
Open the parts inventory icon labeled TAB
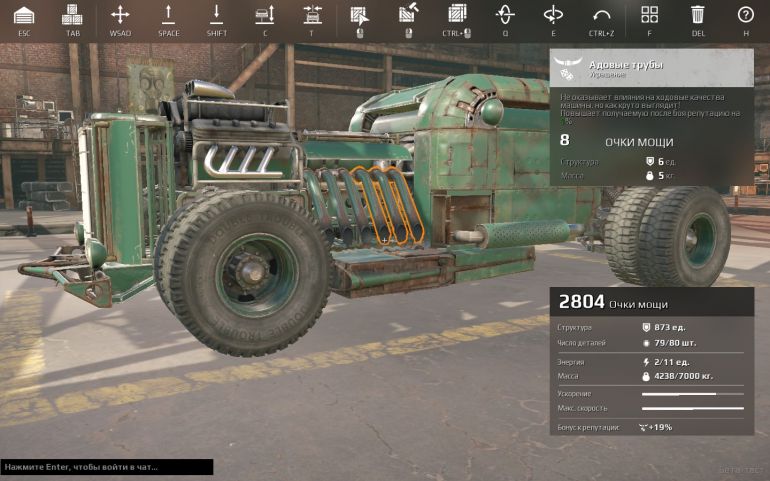coord(72,15)
